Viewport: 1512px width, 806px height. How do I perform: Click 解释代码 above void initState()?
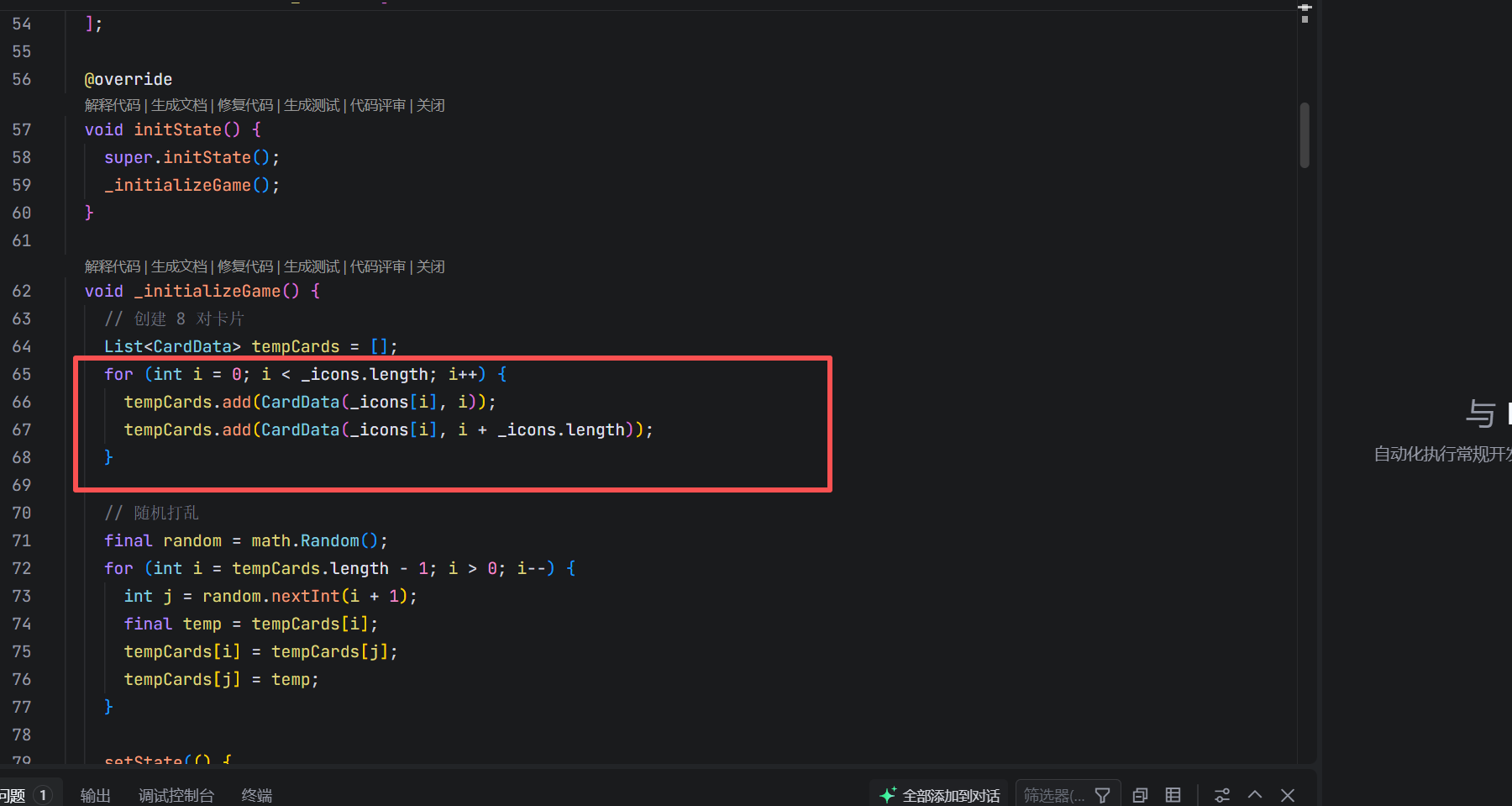[x=113, y=105]
